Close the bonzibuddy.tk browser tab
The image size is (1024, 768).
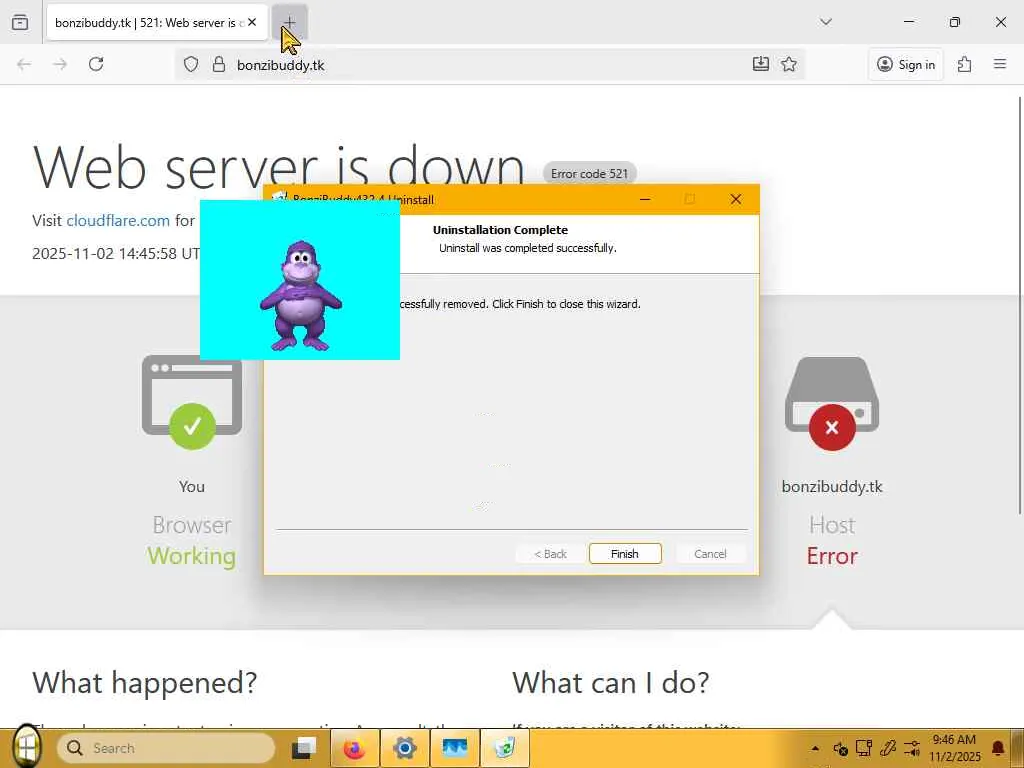pos(252,22)
